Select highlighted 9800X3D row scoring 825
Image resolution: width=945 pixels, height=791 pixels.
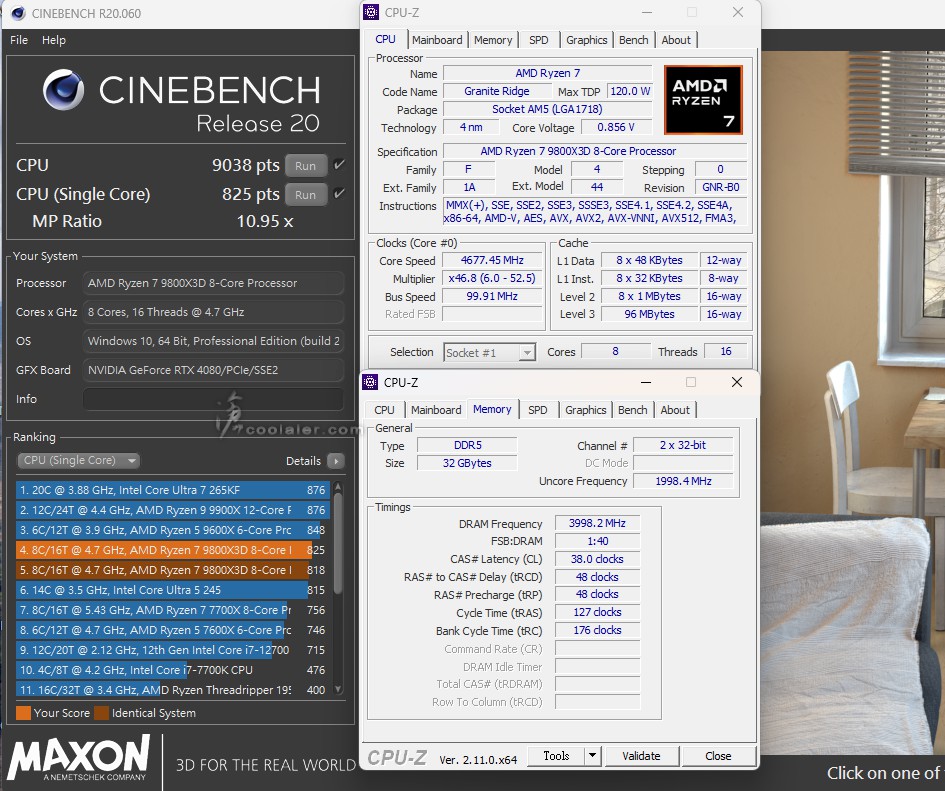tap(173, 550)
